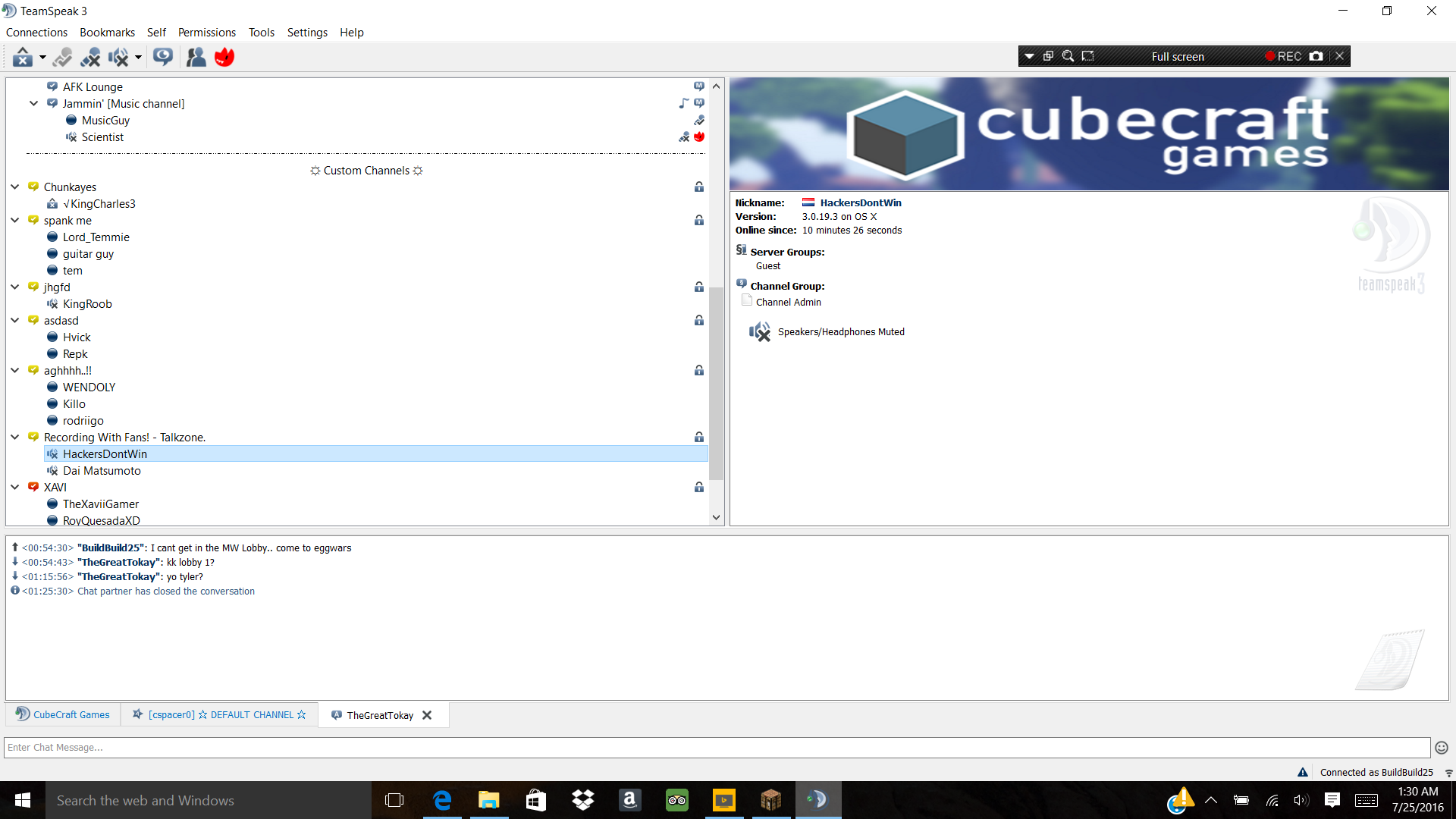
Task: Click the warning triangle icon in status bar
Action: (1303, 772)
